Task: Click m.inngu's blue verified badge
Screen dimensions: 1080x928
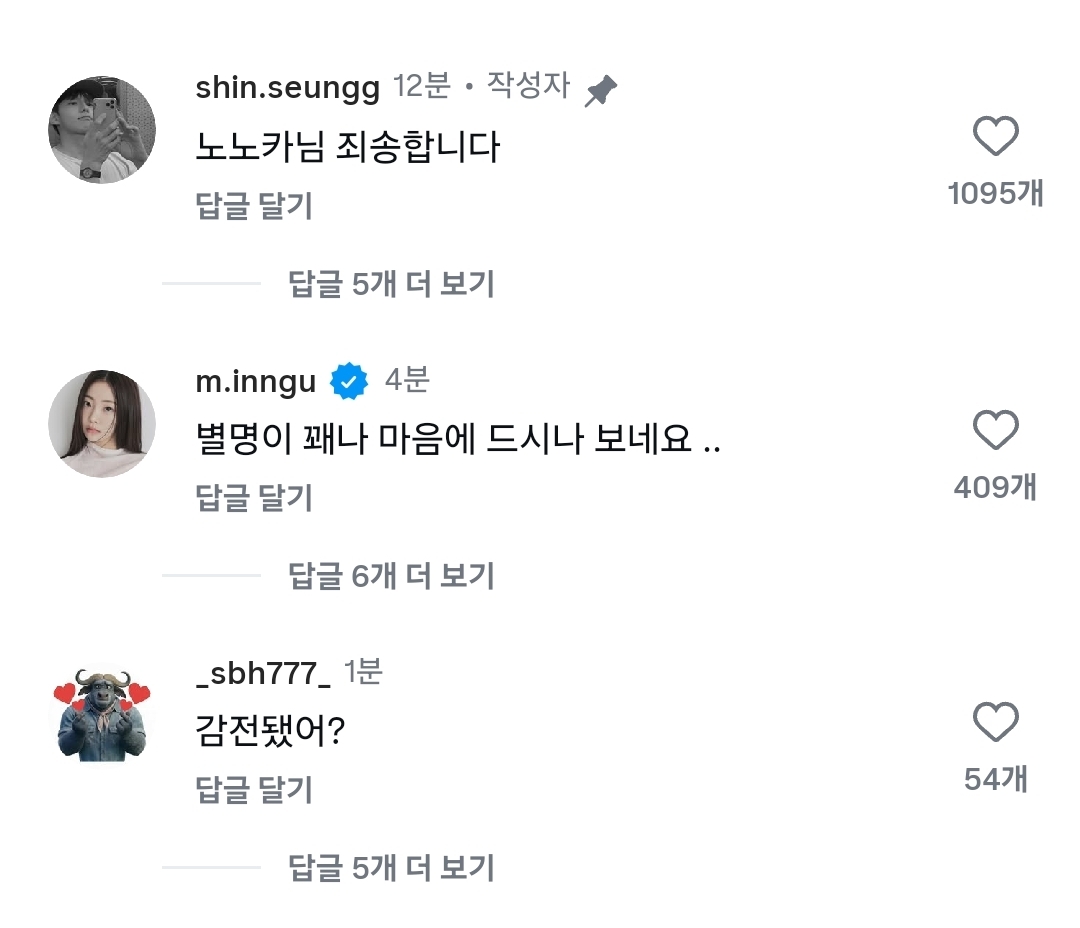Action: [x=349, y=381]
